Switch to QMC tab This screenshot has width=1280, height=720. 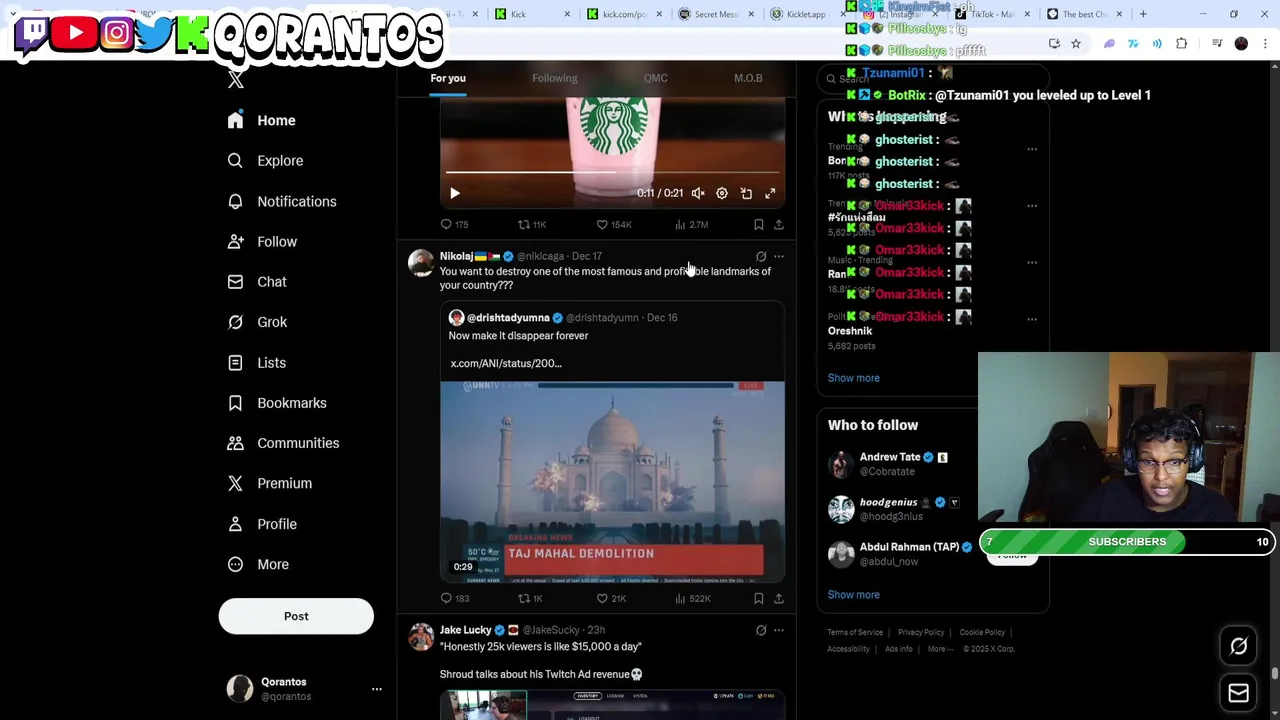pos(655,78)
